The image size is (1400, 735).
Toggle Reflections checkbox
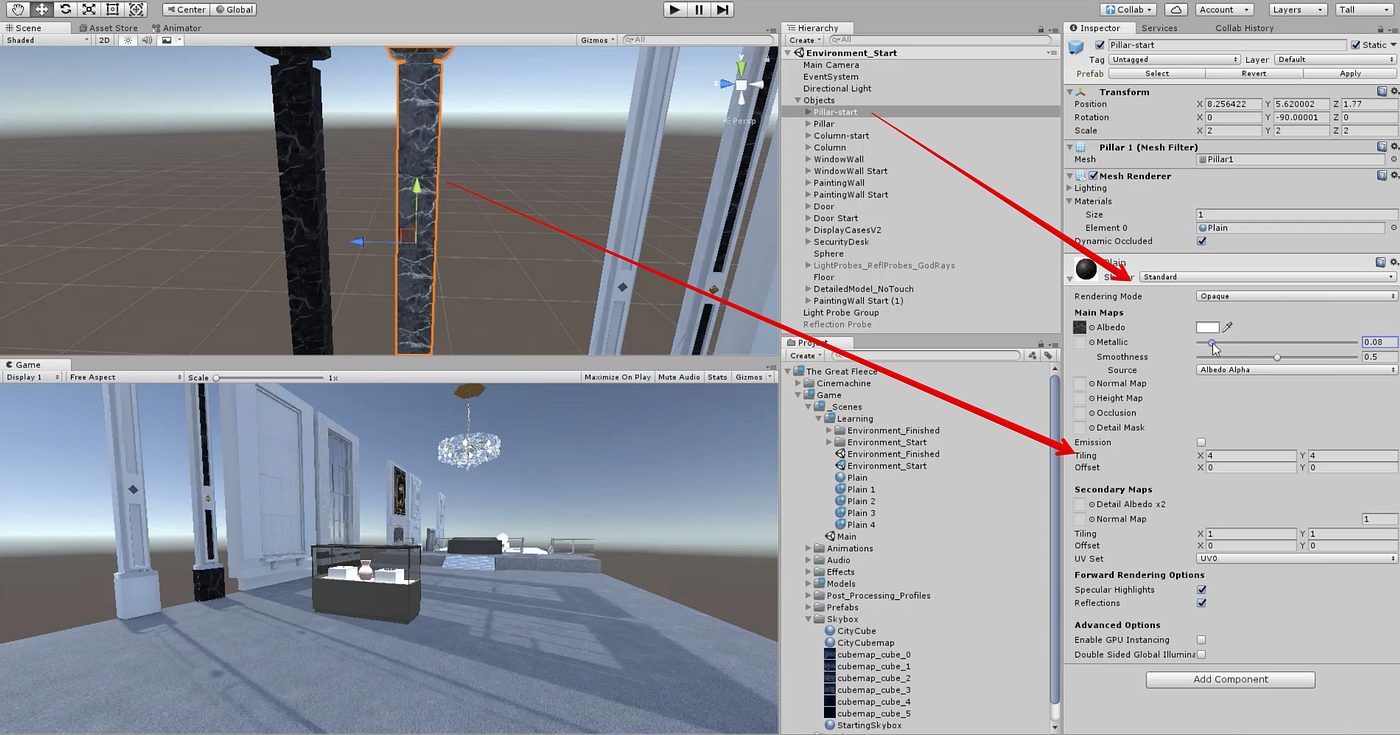(1201, 603)
